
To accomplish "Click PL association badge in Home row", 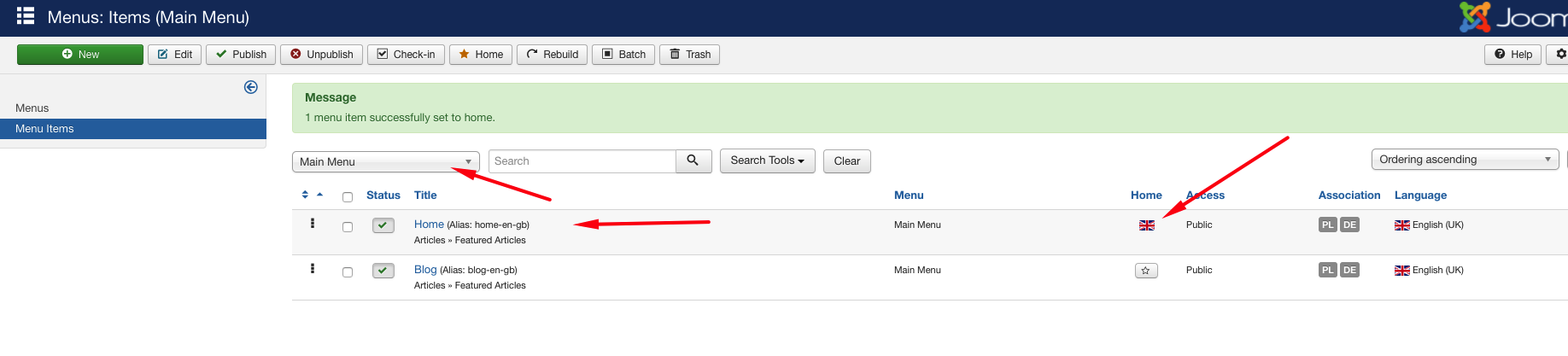I will (x=1327, y=225).
